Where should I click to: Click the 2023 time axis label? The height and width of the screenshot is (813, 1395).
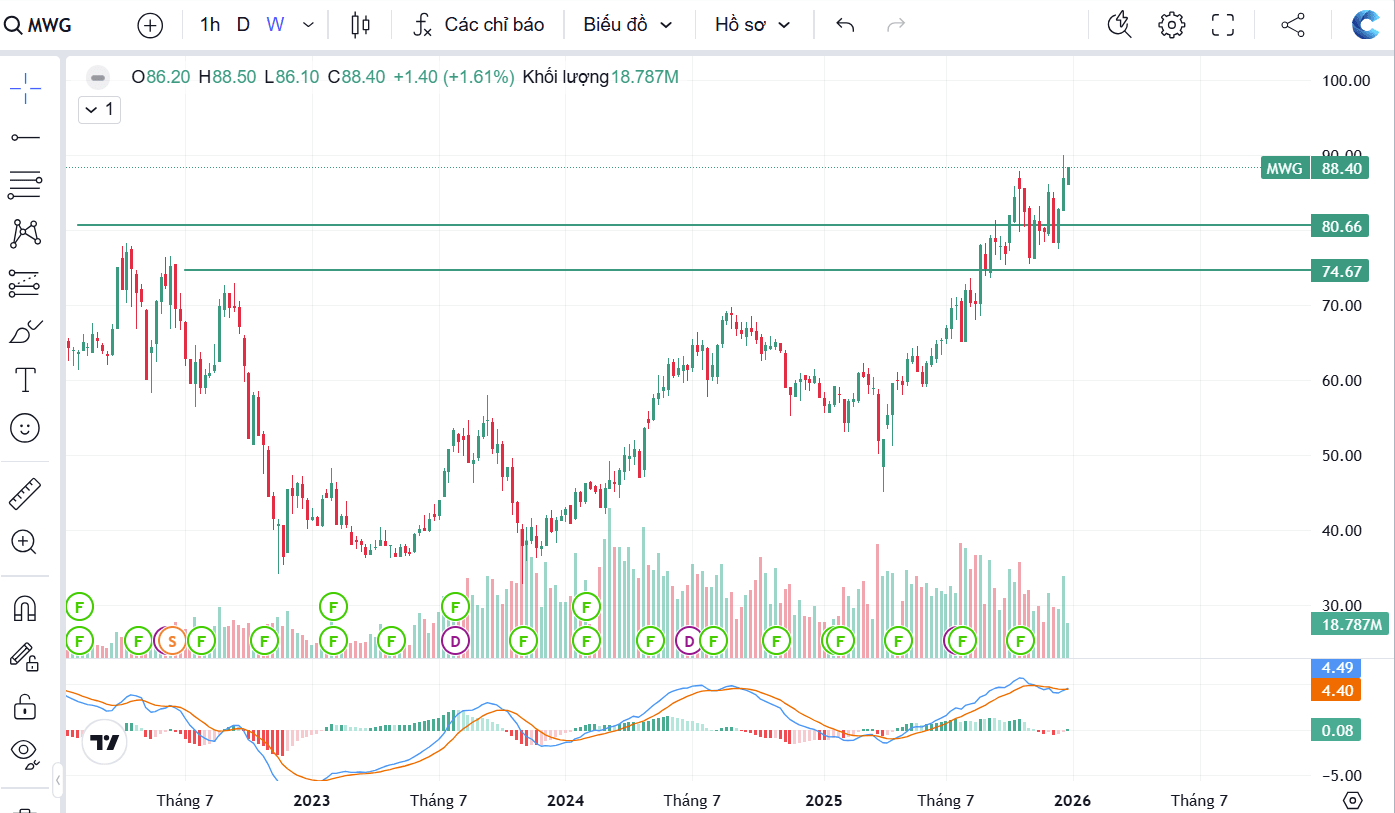point(311,801)
